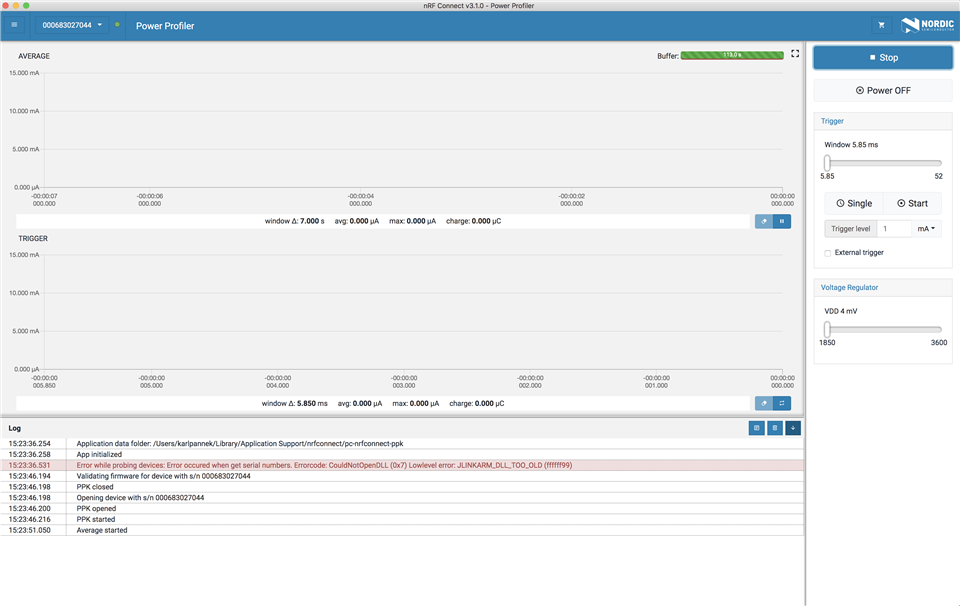Select the 'PPK closed' log row

pyautogui.click(x=402, y=487)
